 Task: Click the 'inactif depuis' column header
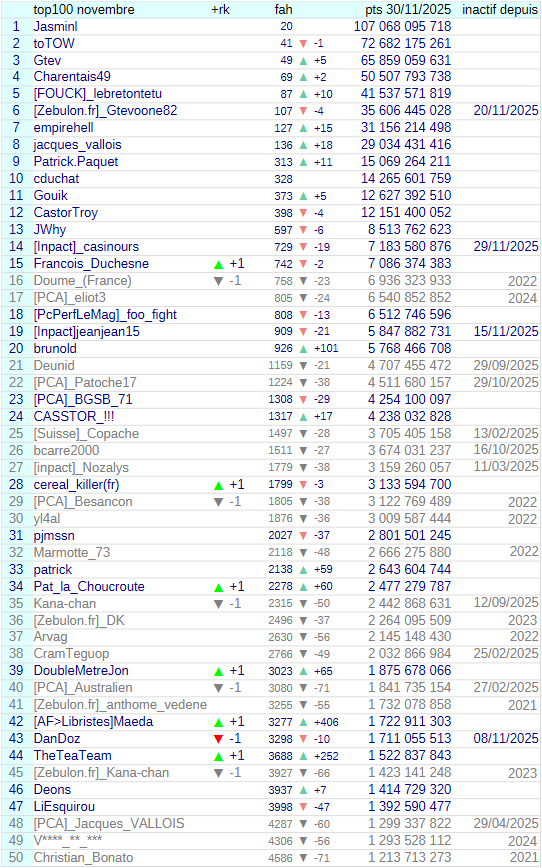click(500, 9)
